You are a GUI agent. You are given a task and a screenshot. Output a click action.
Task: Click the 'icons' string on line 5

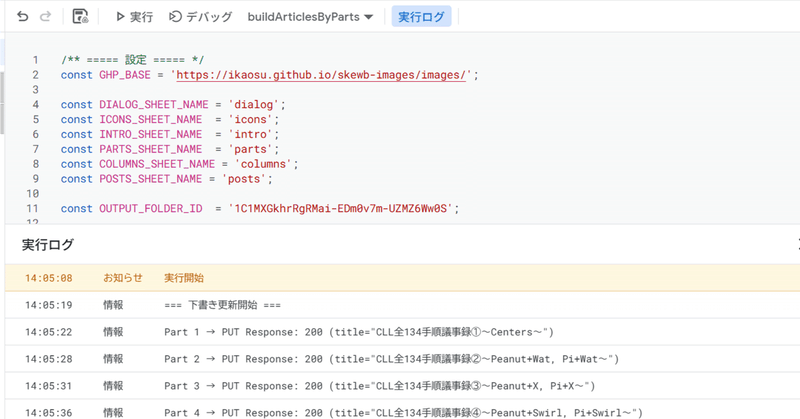tap(250, 119)
